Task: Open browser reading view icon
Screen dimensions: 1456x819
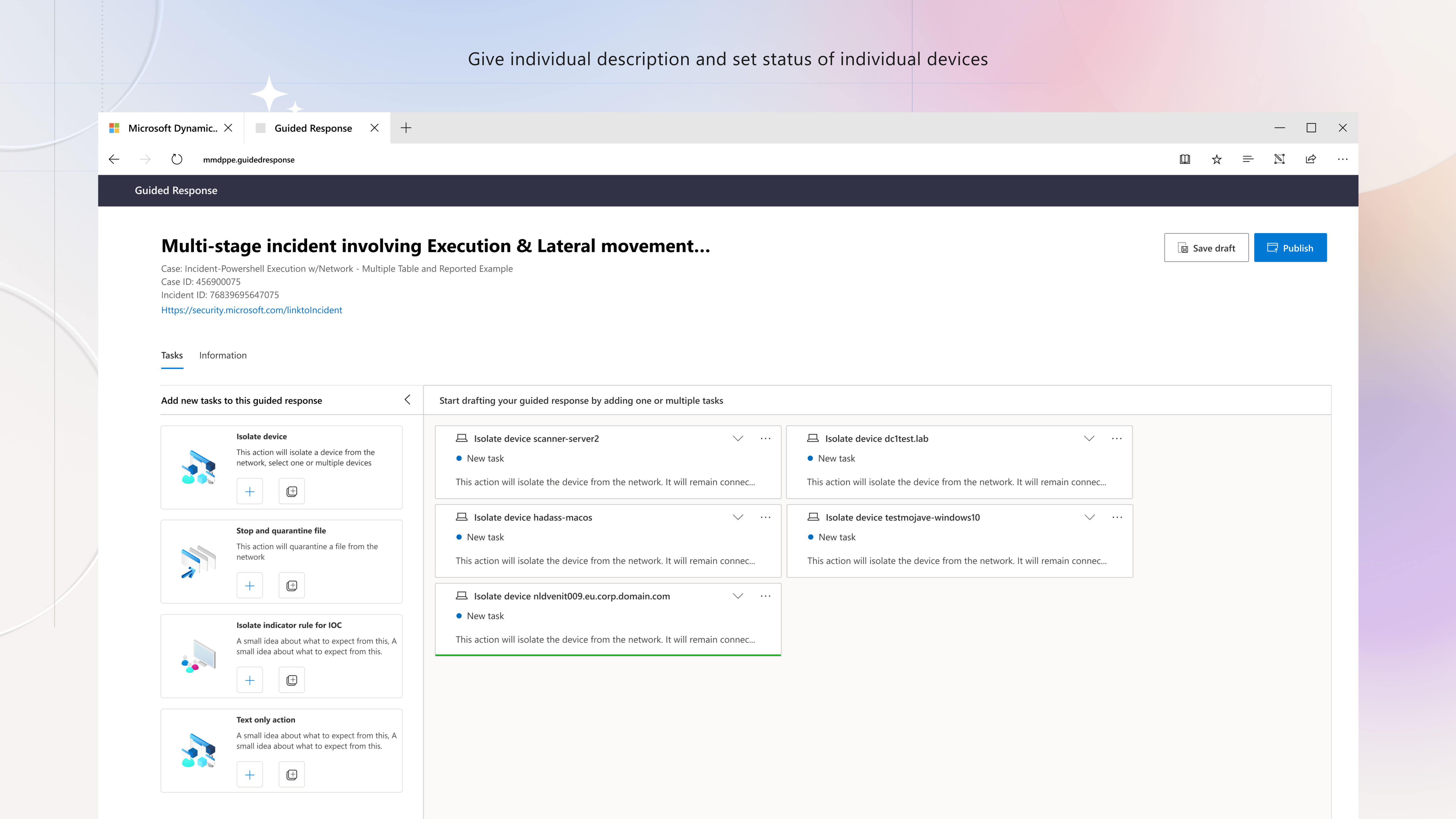Action: [x=1185, y=160]
